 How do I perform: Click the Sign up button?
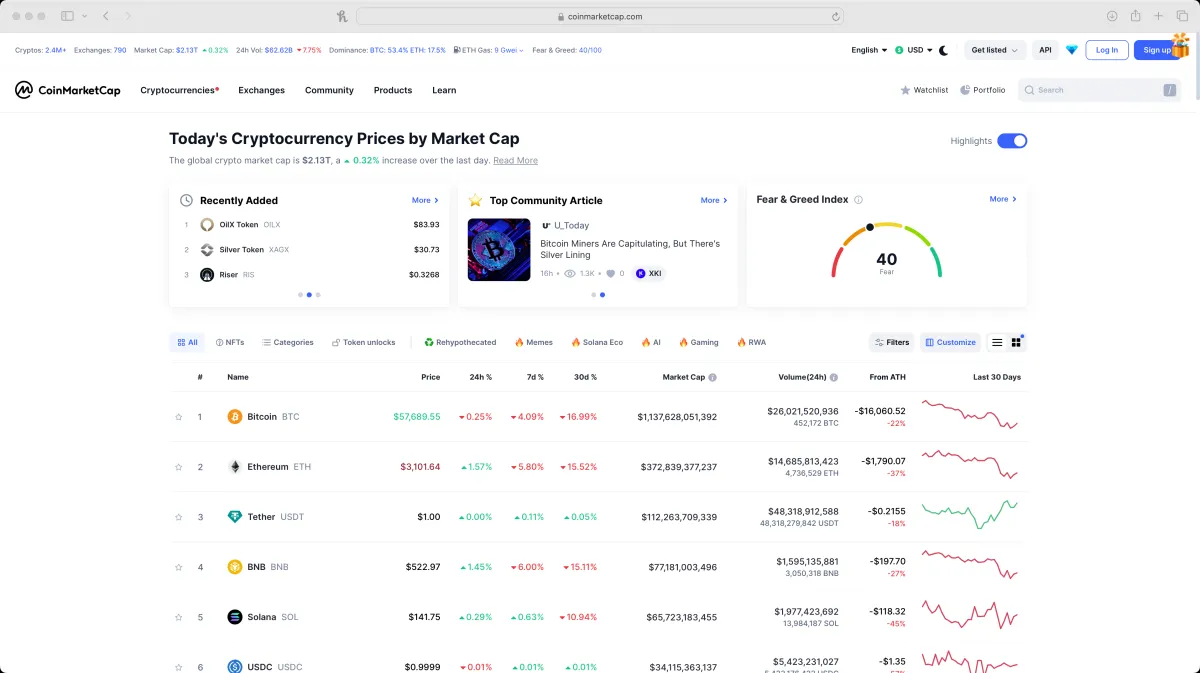(x=1156, y=50)
